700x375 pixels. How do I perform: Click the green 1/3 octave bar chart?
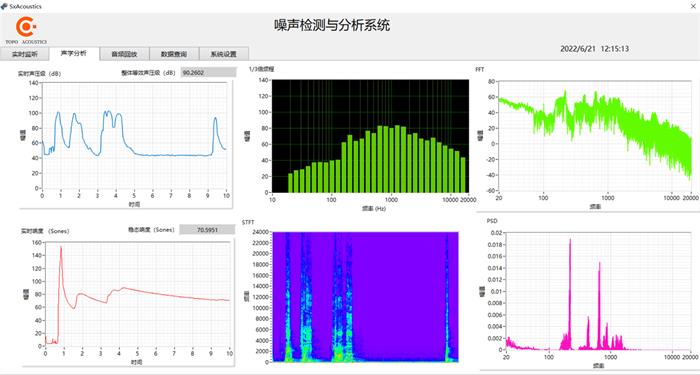click(x=371, y=136)
